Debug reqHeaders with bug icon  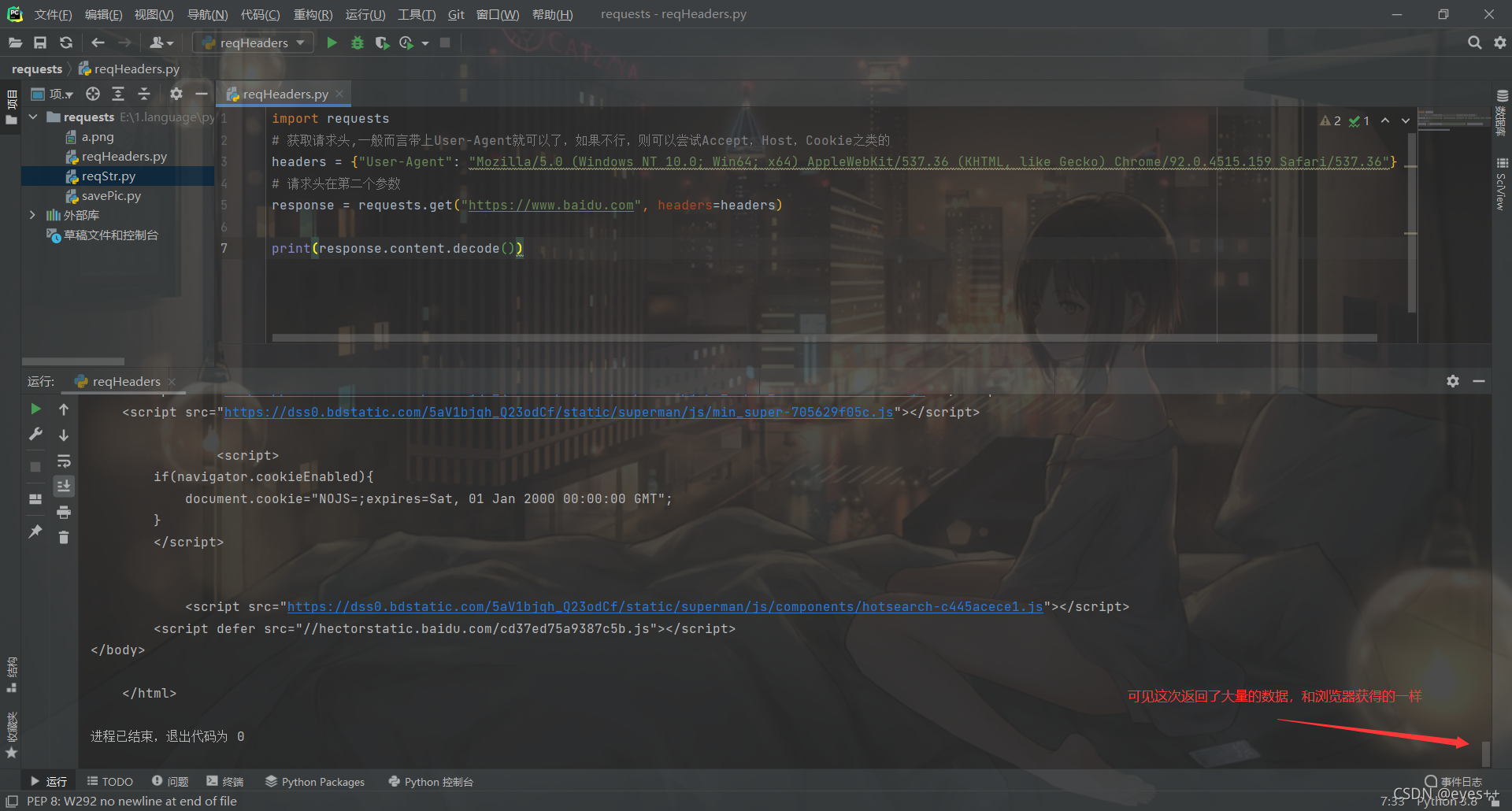(x=358, y=43)
